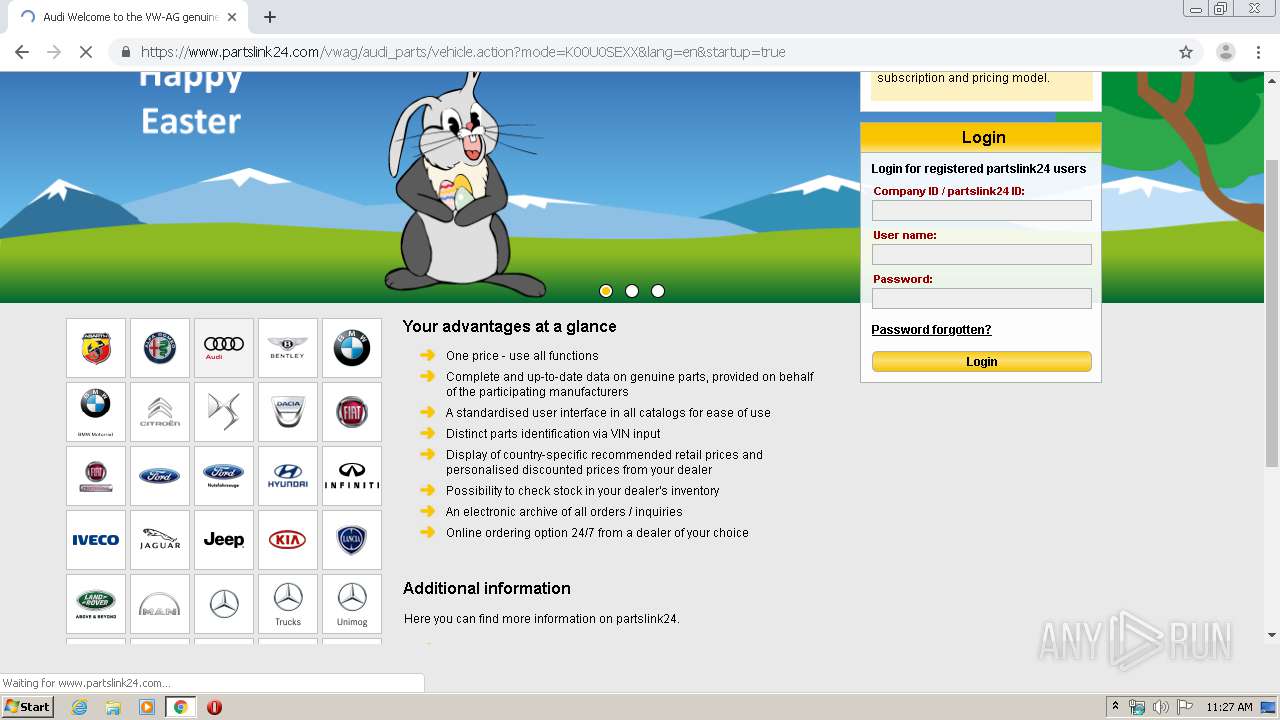Open the Dacia brand catalog
Screen dimensions: 1280x720
click(288, 412)
